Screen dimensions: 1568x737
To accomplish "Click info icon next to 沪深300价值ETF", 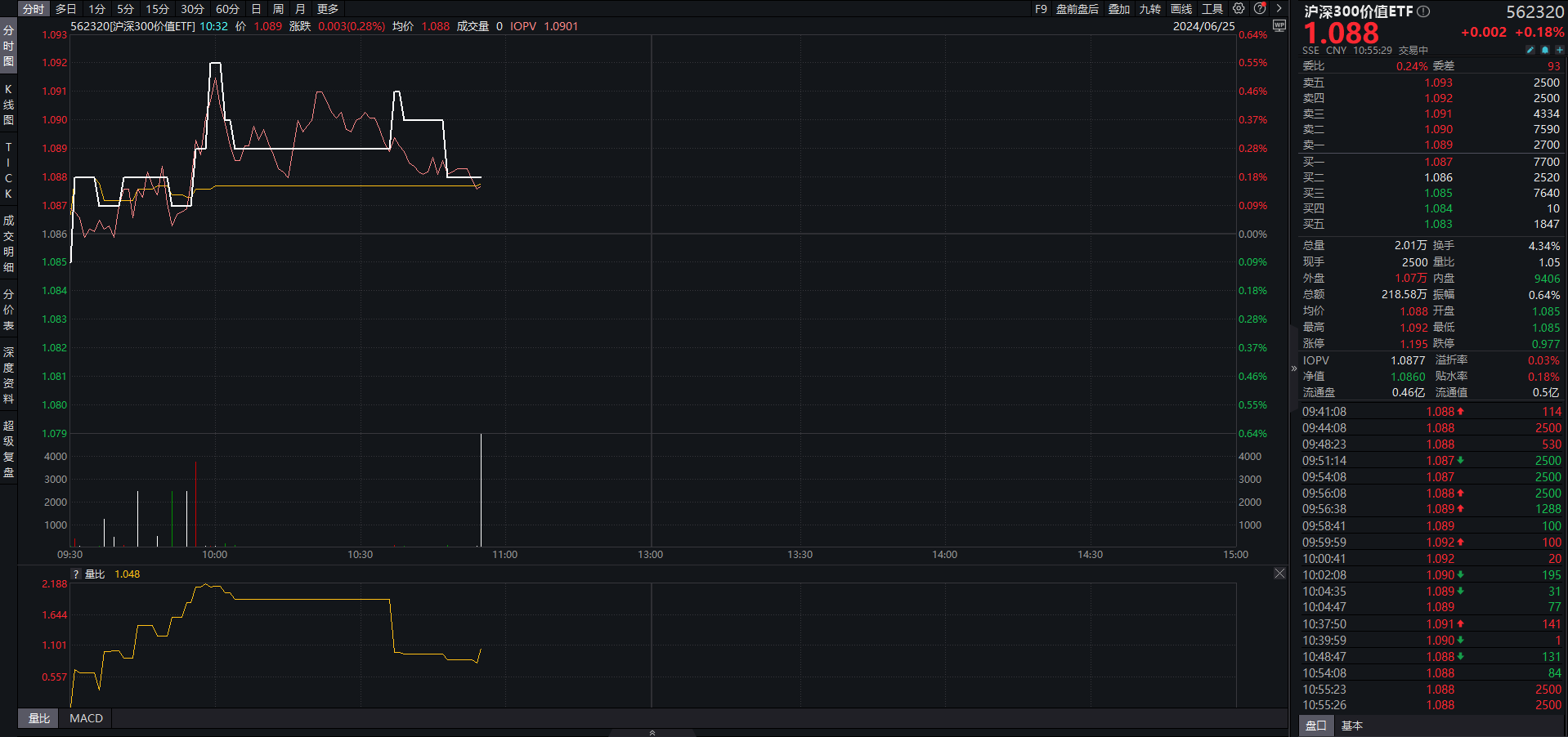I will pyautogui.click(x=1423, y=11).
